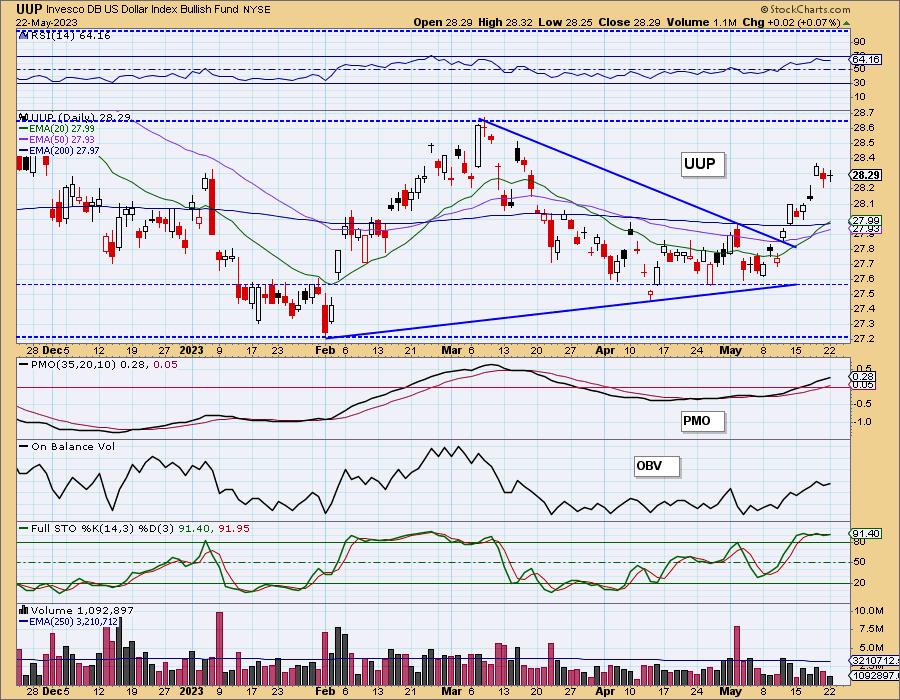Select the EMA(50) 27.93 legend text

62,140
